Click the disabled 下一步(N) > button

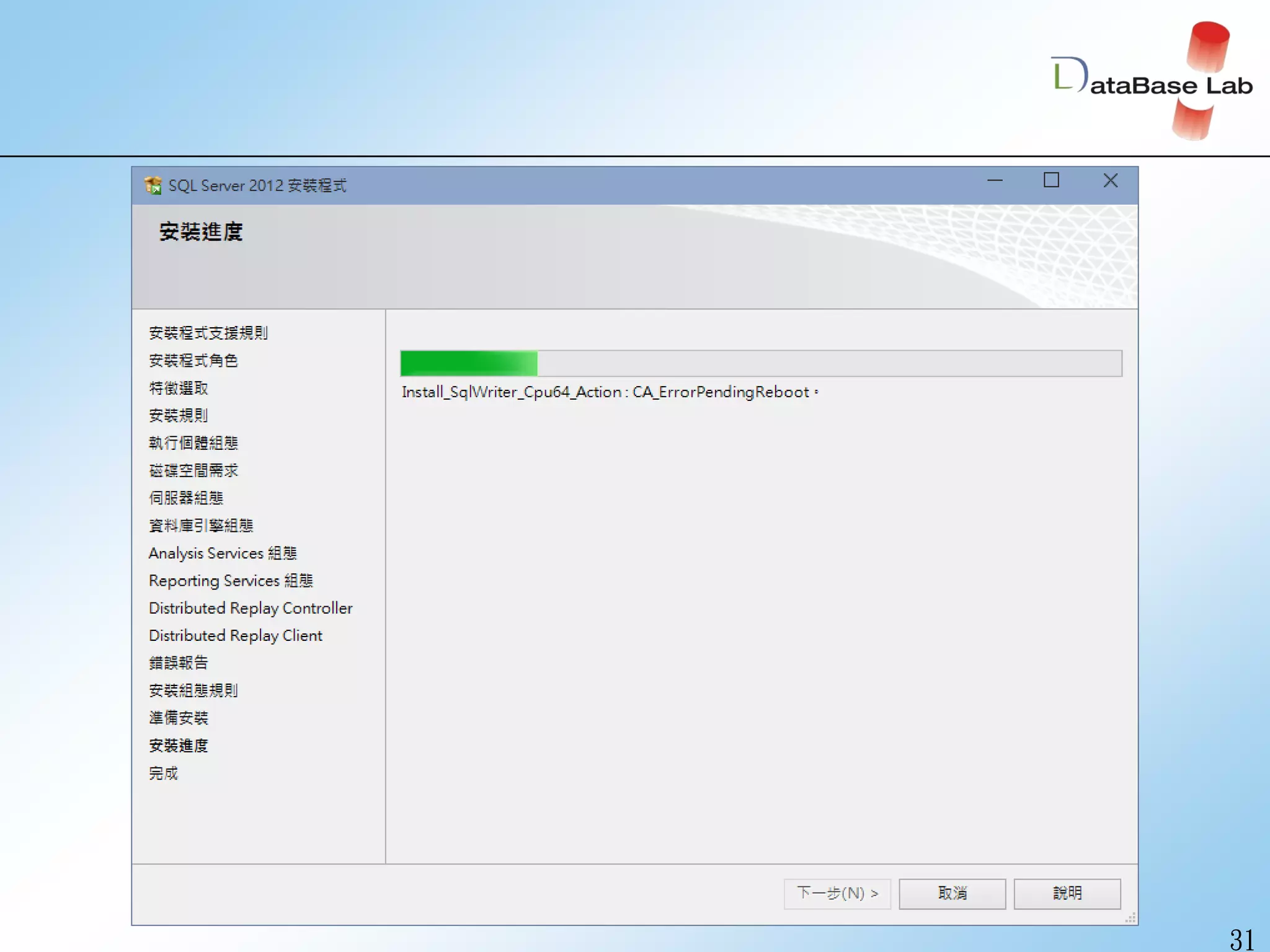[x=837, y=893]
